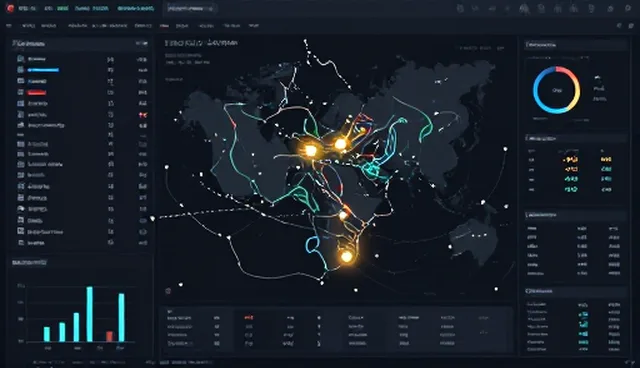Click the first icon in the top-right toolbar group
This screenshot has width=640, height=368.
460,9
